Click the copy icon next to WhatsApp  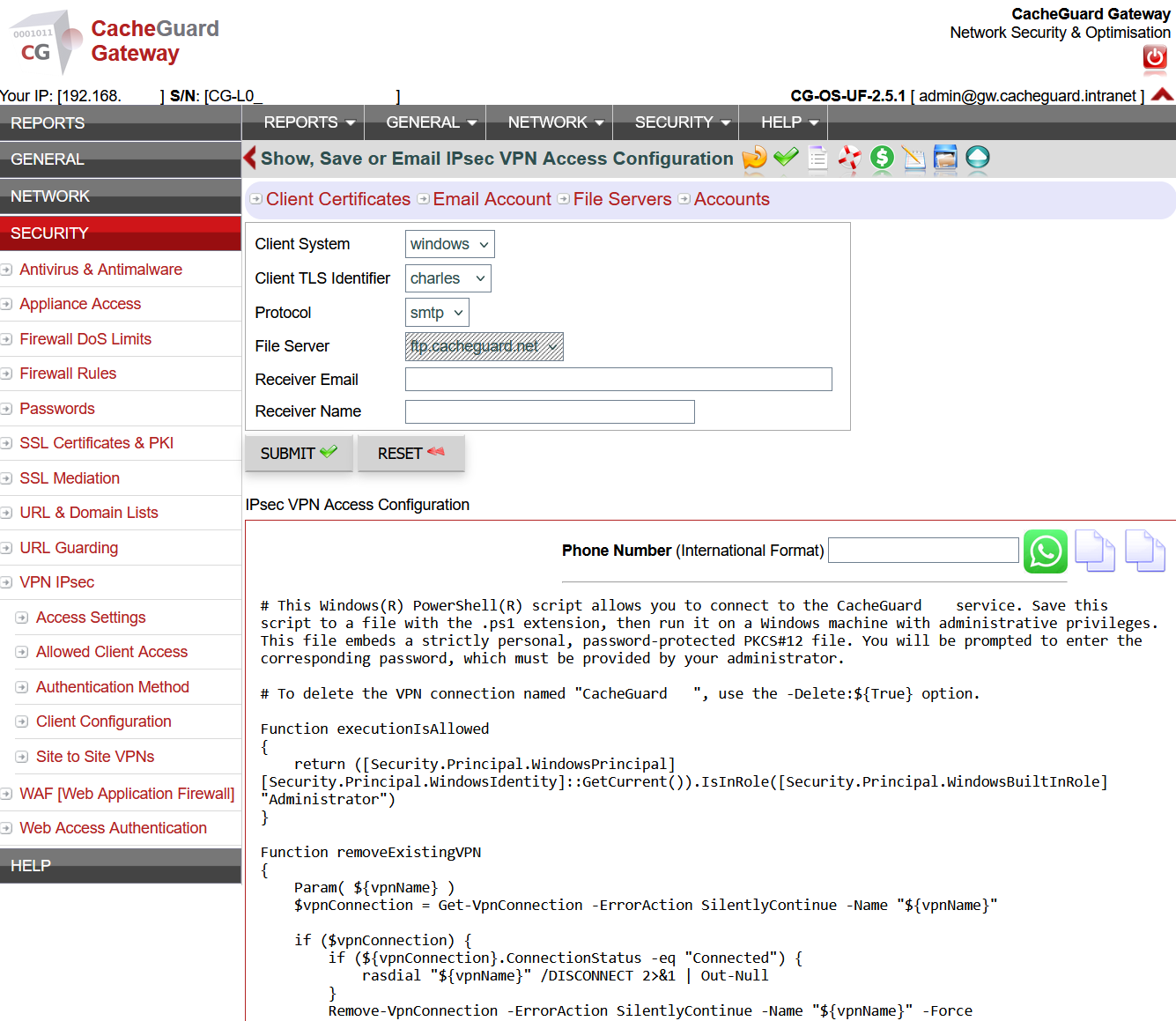point(1095,551)
